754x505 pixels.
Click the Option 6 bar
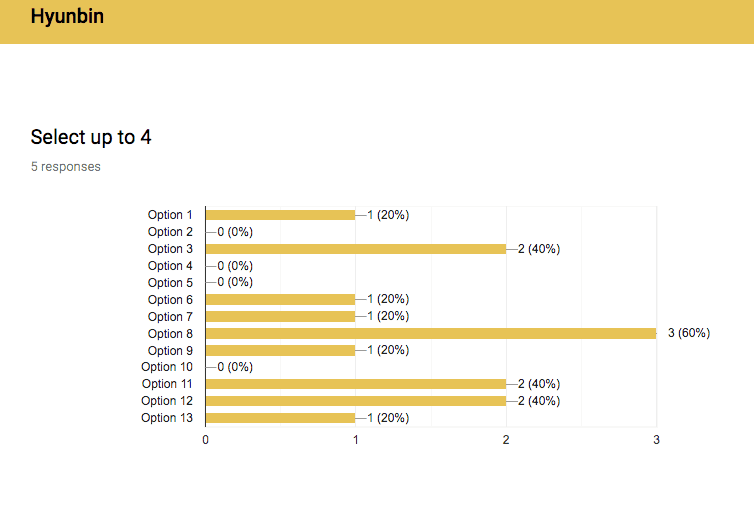point(280,299)
